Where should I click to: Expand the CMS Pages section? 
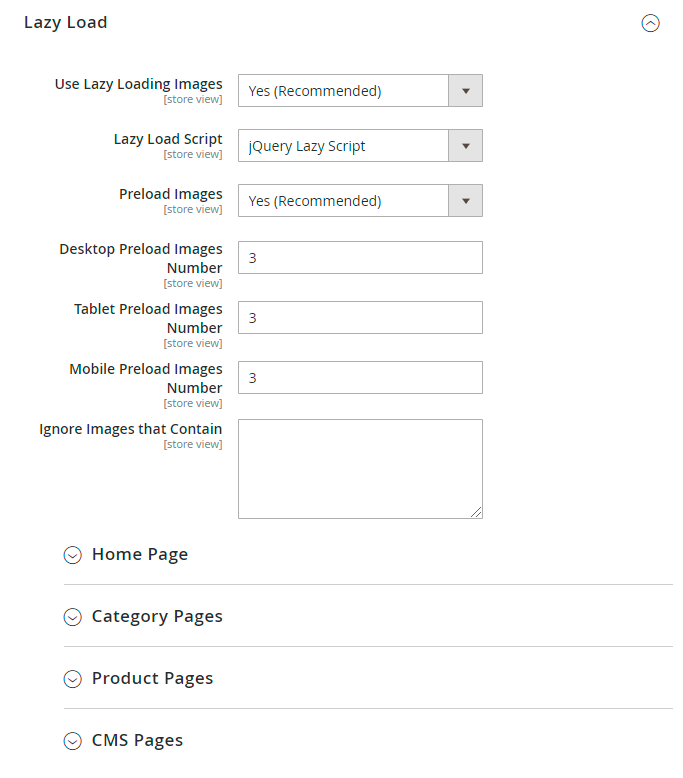point(137,740)
